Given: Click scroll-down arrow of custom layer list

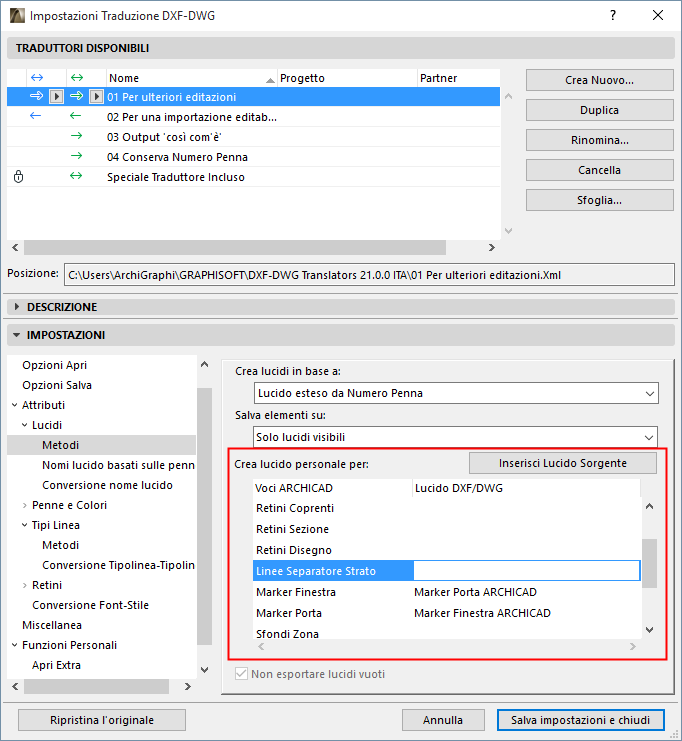Looking at the screenshot, I should point(650,630).
